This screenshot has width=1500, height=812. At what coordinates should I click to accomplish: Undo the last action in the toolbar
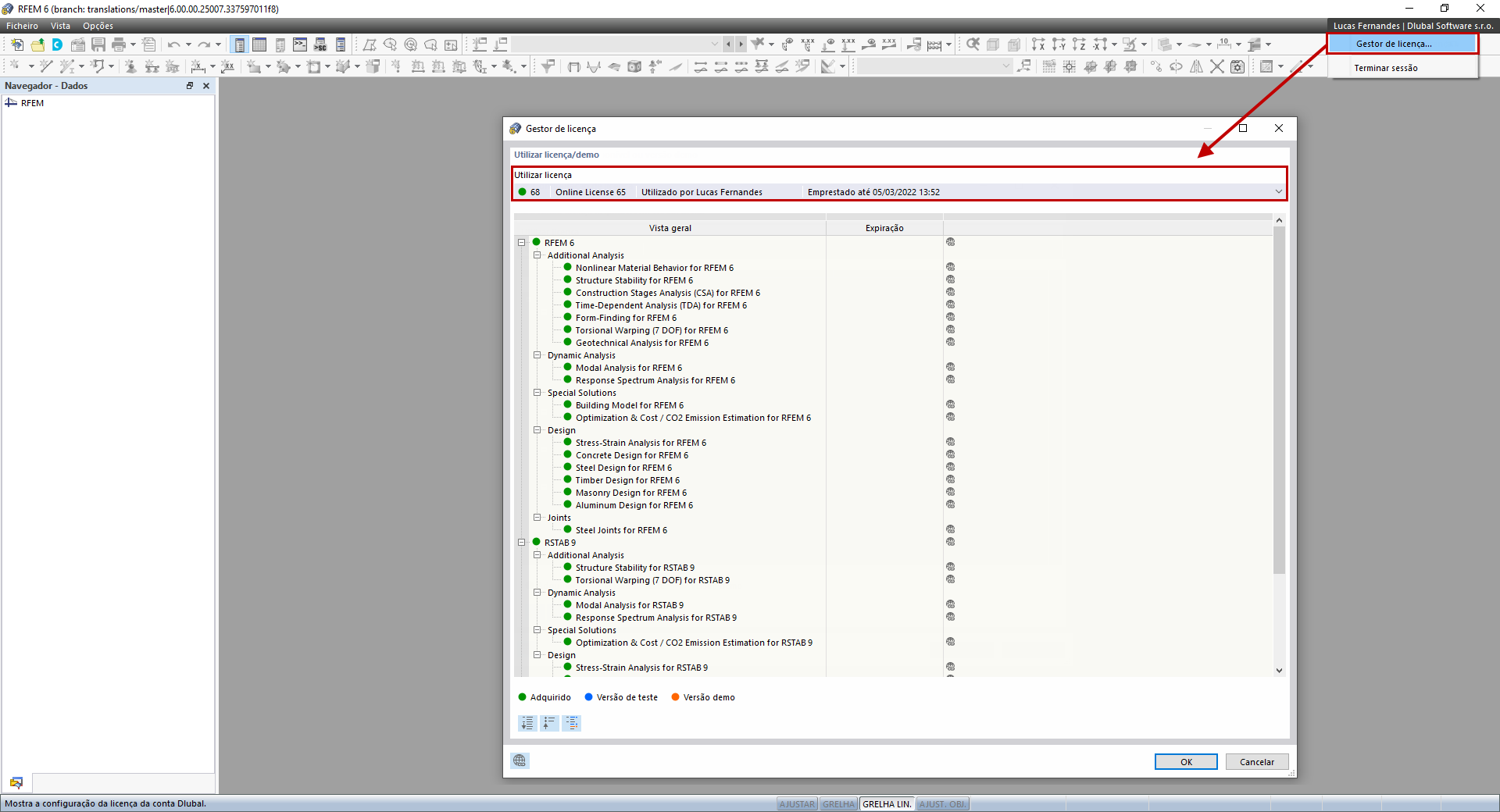pyautogui.click(x=173, y=45)
